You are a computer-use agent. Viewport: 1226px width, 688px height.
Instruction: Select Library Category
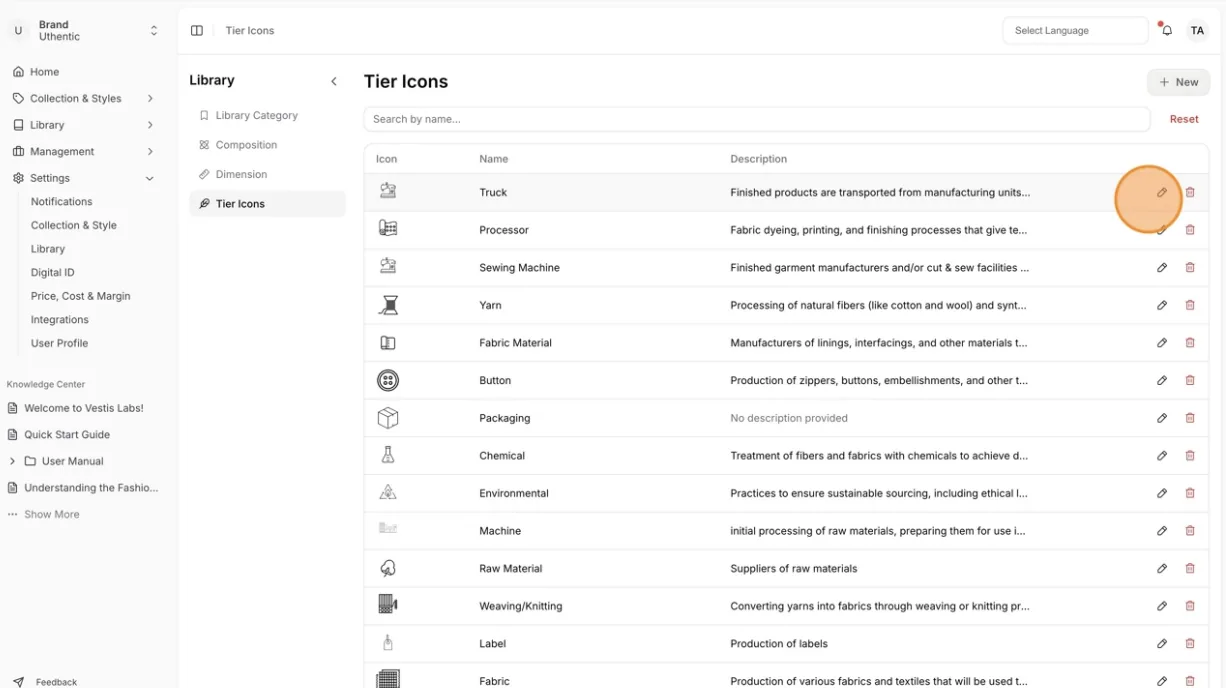257,116
